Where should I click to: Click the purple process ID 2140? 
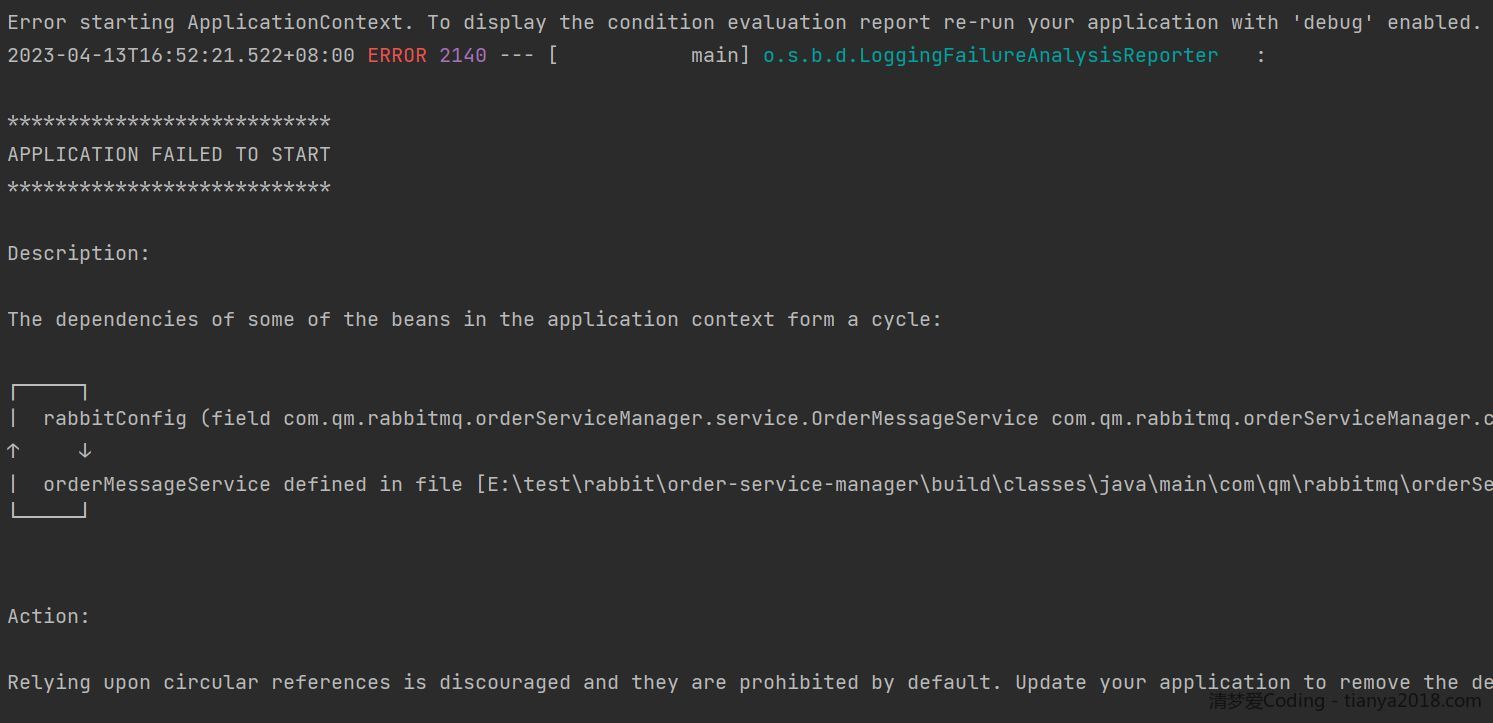coord(462,56)
